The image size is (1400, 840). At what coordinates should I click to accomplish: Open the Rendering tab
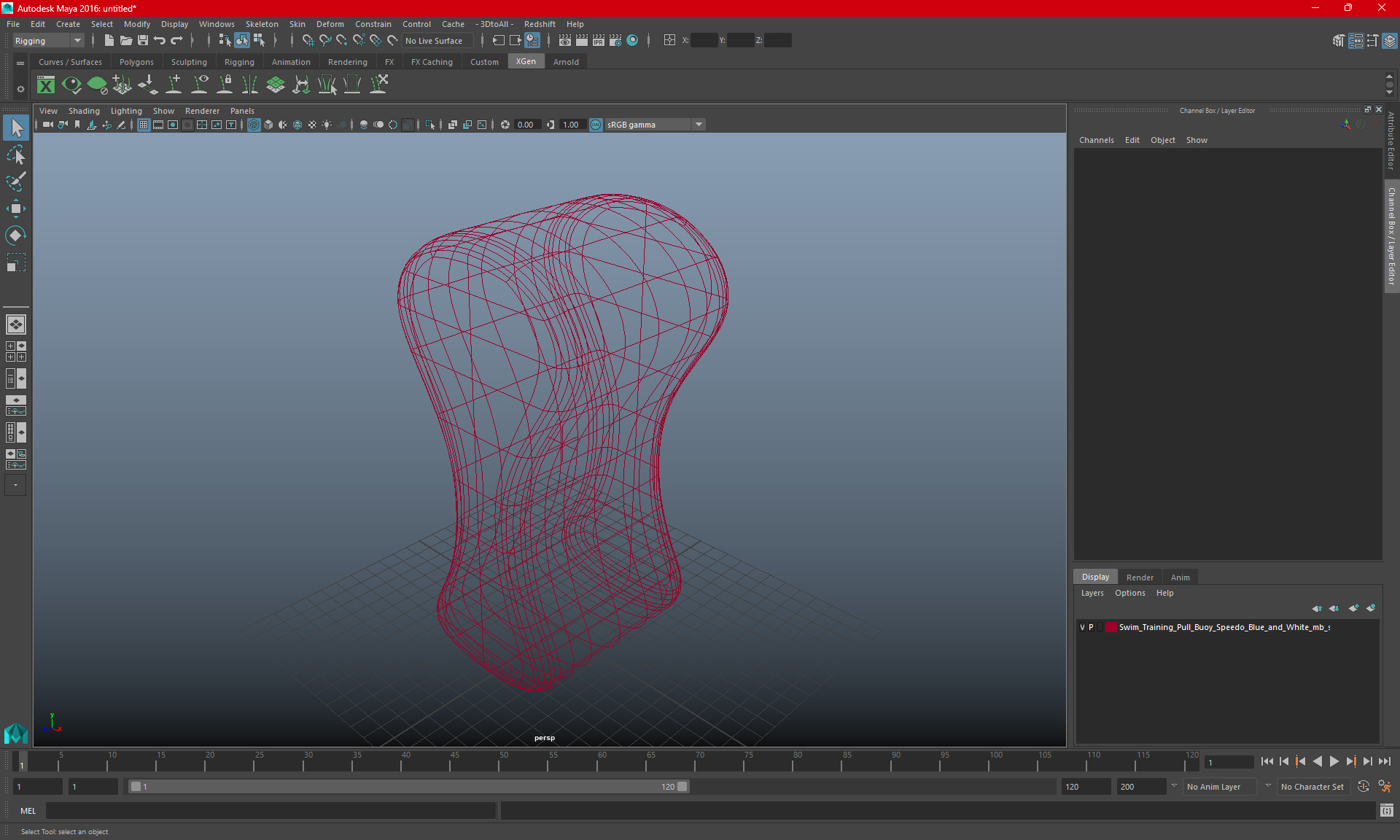pos(346,62)
